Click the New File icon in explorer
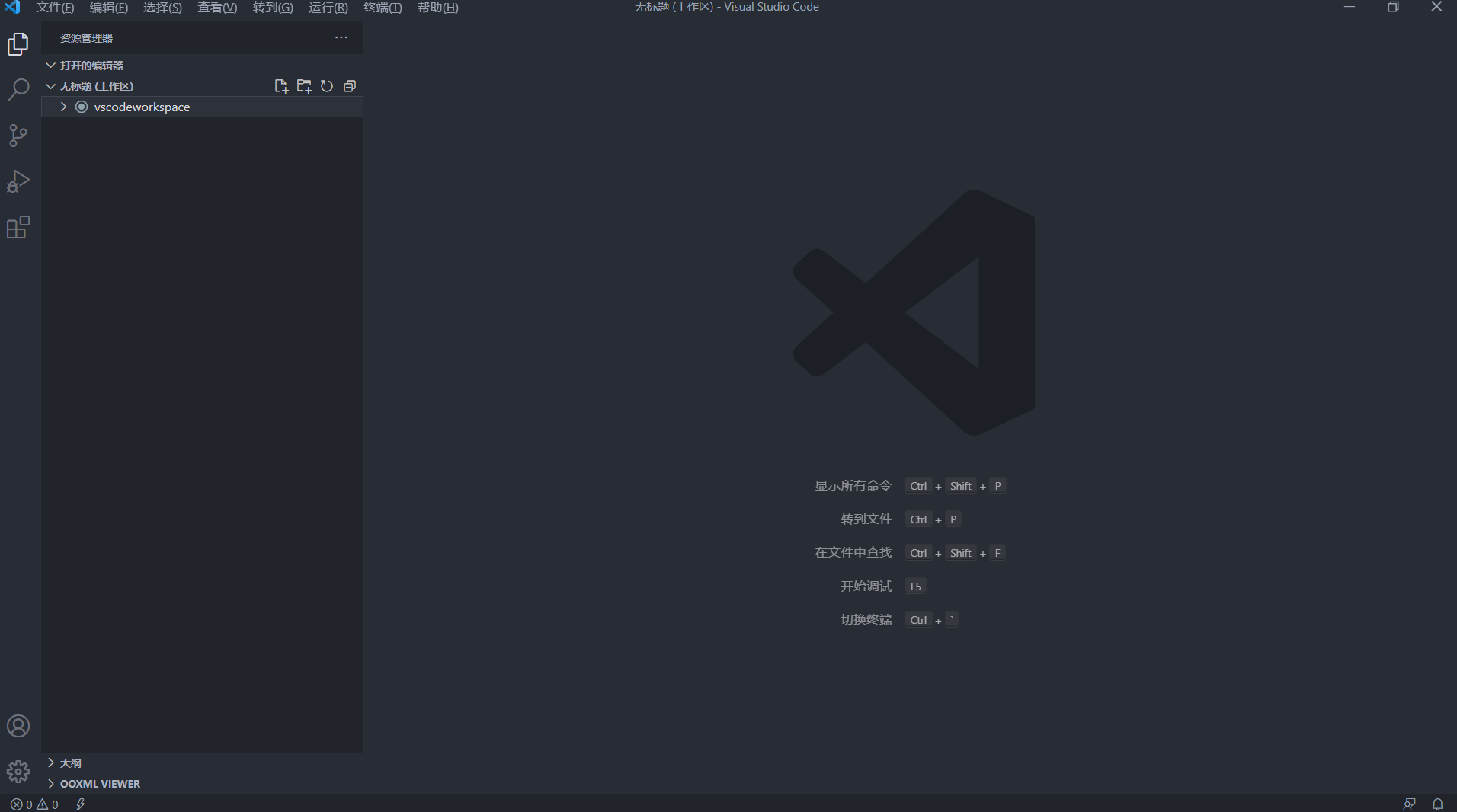Viewport: 1457px width, 812px height. point(281,86)
